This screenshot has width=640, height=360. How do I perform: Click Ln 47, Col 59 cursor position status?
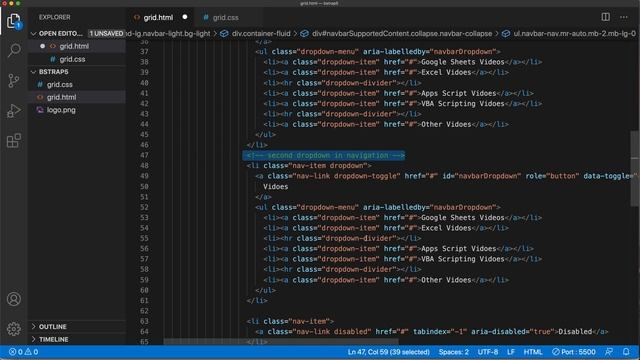[389, 352]
